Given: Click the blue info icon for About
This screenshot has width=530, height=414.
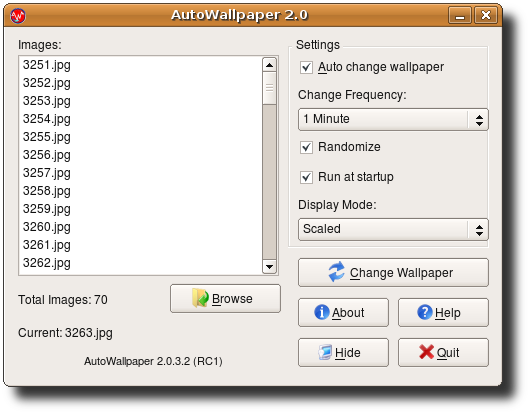Looking at the screenshot, I should [x=321, y=312].
